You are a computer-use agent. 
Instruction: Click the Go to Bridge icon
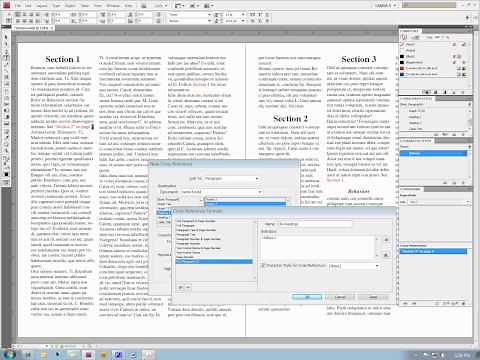pyautogui.click(x=144, y=6)
